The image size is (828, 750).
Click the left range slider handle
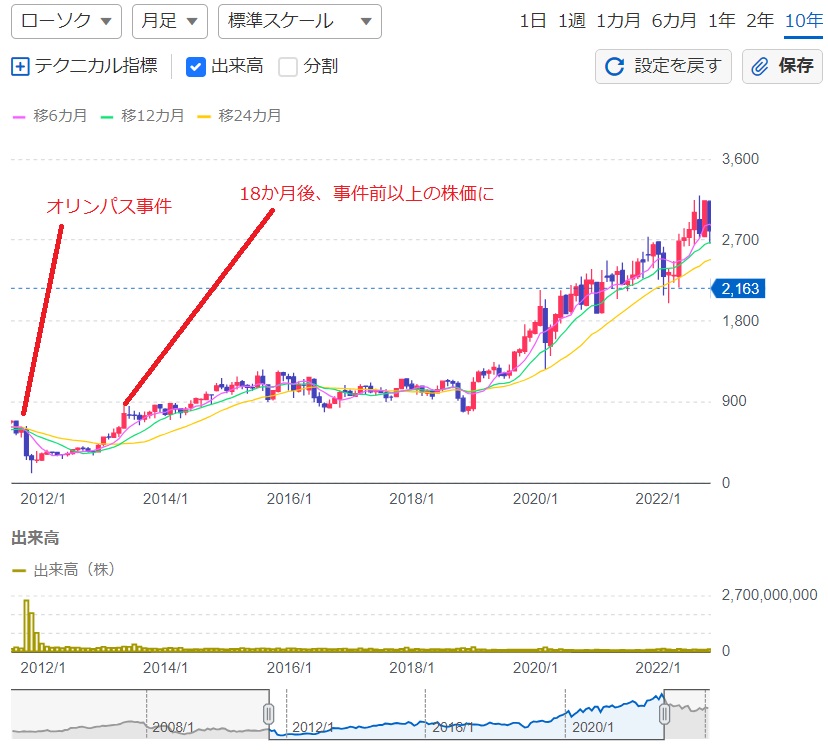tap(268, 714)
